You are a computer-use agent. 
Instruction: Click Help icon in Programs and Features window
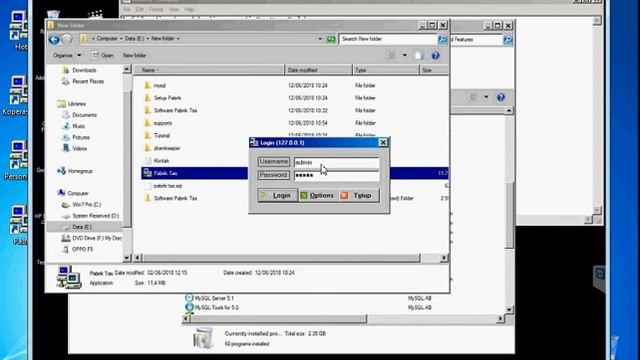[501, 97]
